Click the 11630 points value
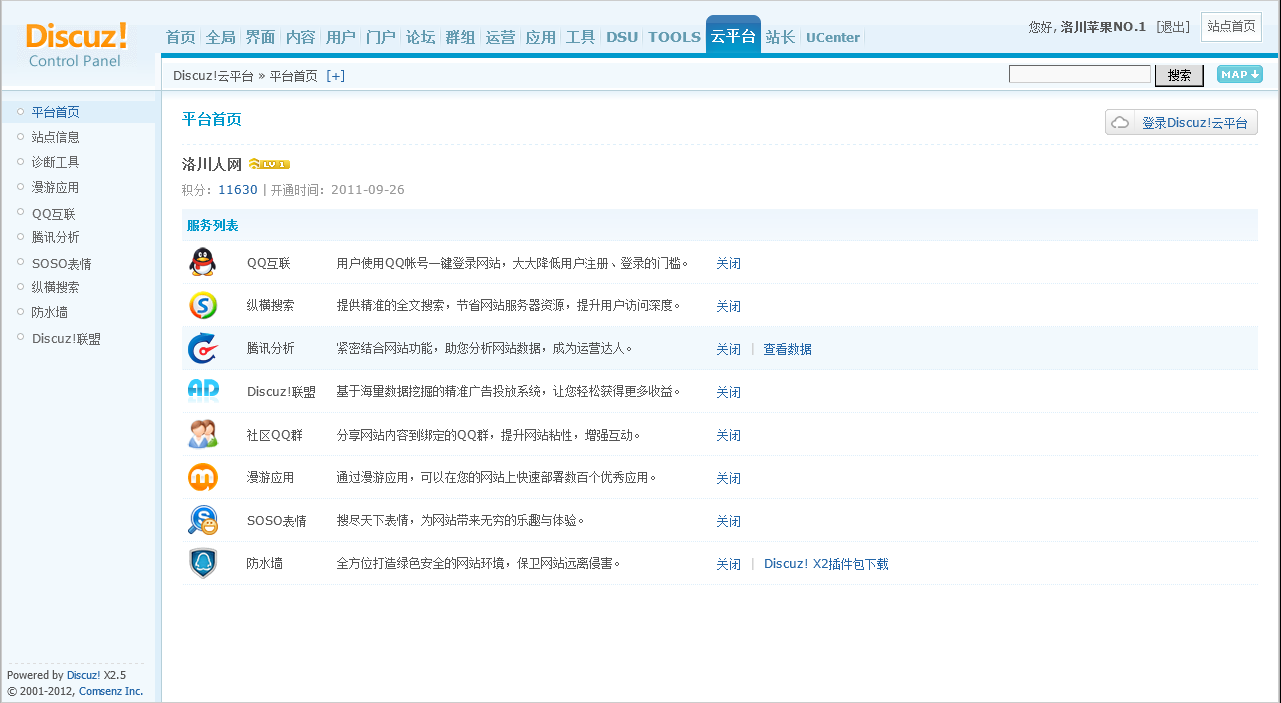The image size is (1281, 703). coord(238,189)
